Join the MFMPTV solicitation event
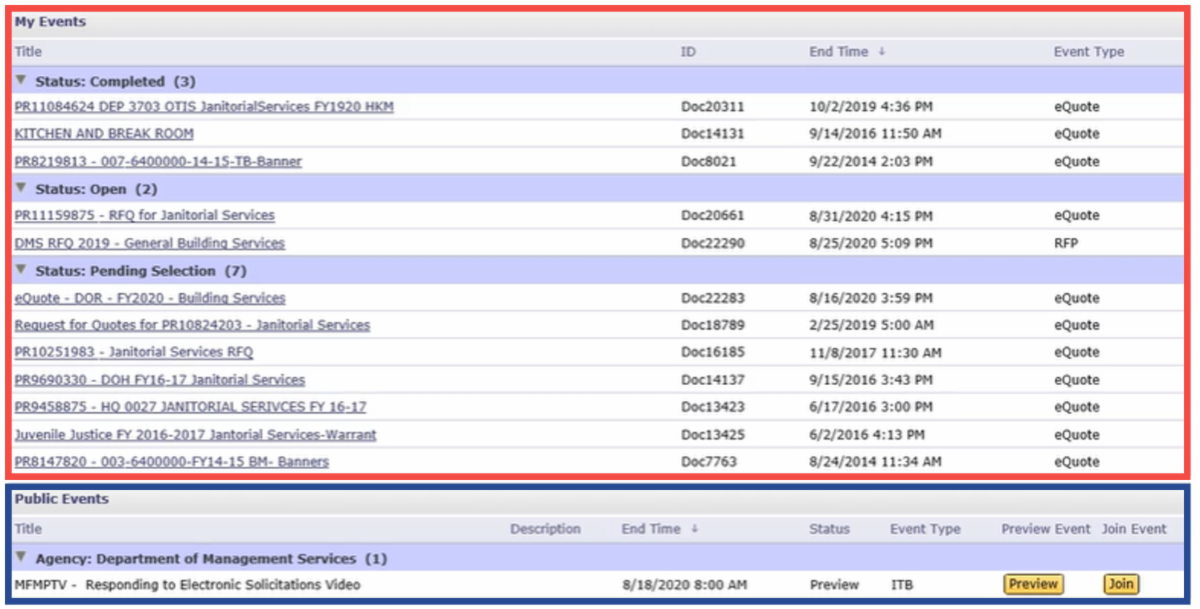Viewport: 1200px width, 609px height. 1120,585
